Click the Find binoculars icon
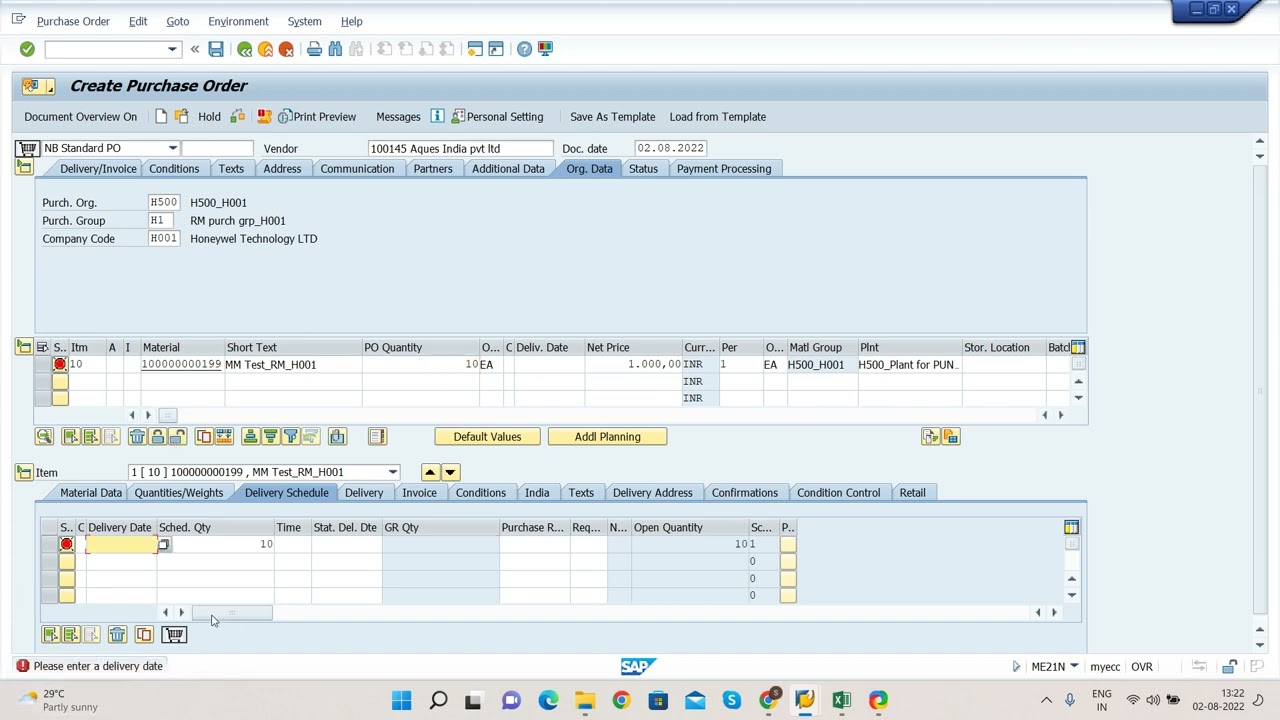 click(335, 49)
